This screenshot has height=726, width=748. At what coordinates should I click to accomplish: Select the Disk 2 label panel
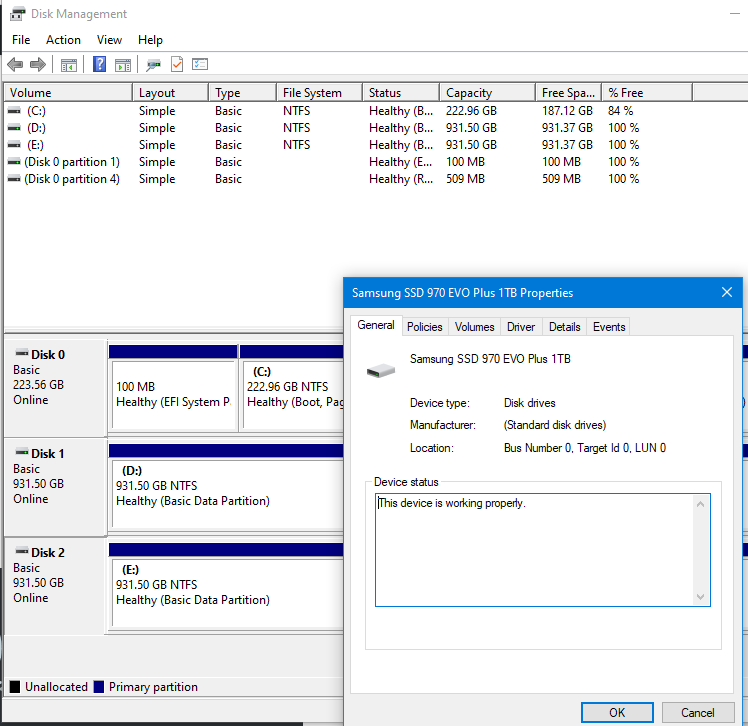[55, 586]
